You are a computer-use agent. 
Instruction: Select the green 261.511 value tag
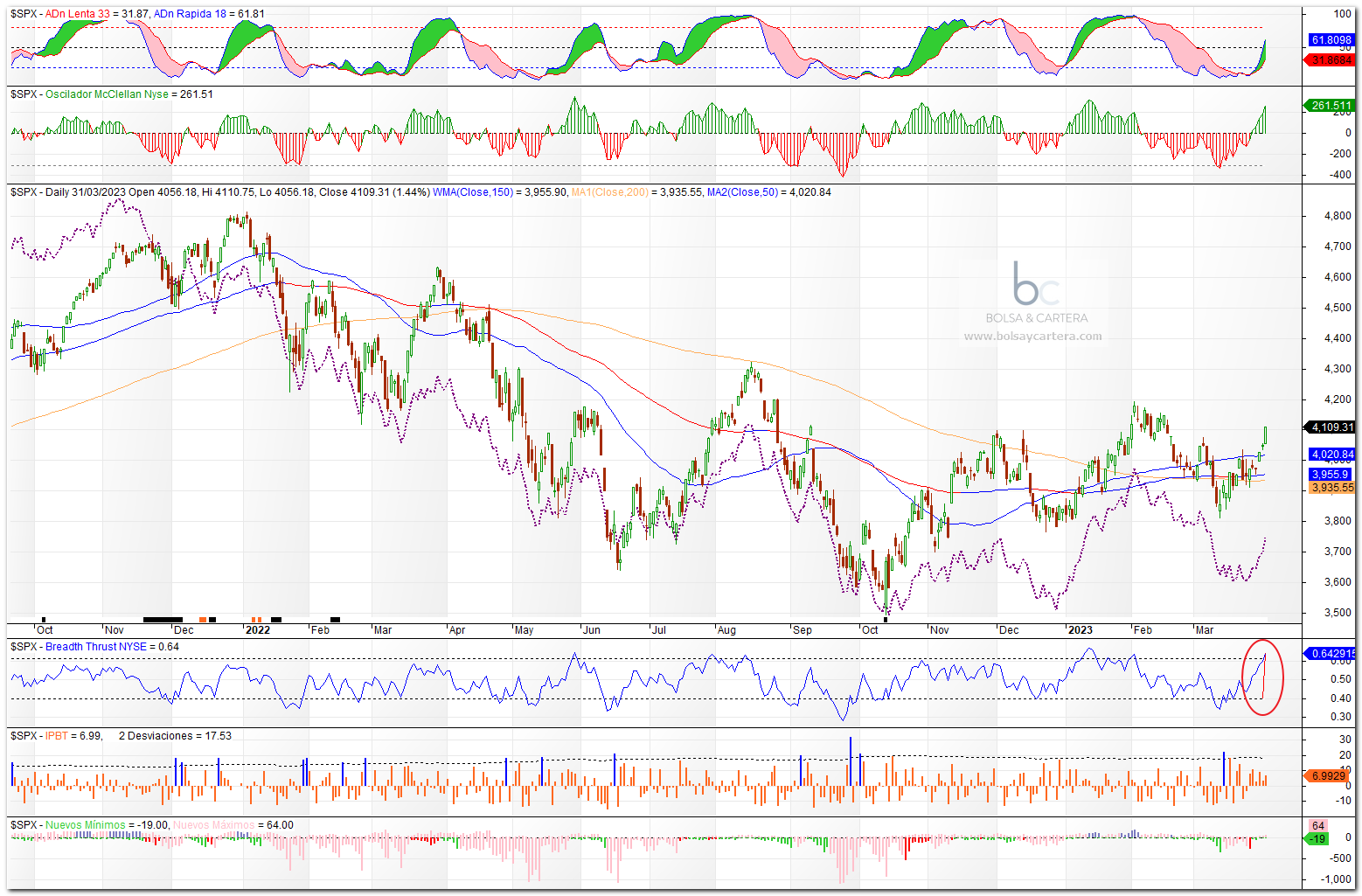tap(1331, 106)
